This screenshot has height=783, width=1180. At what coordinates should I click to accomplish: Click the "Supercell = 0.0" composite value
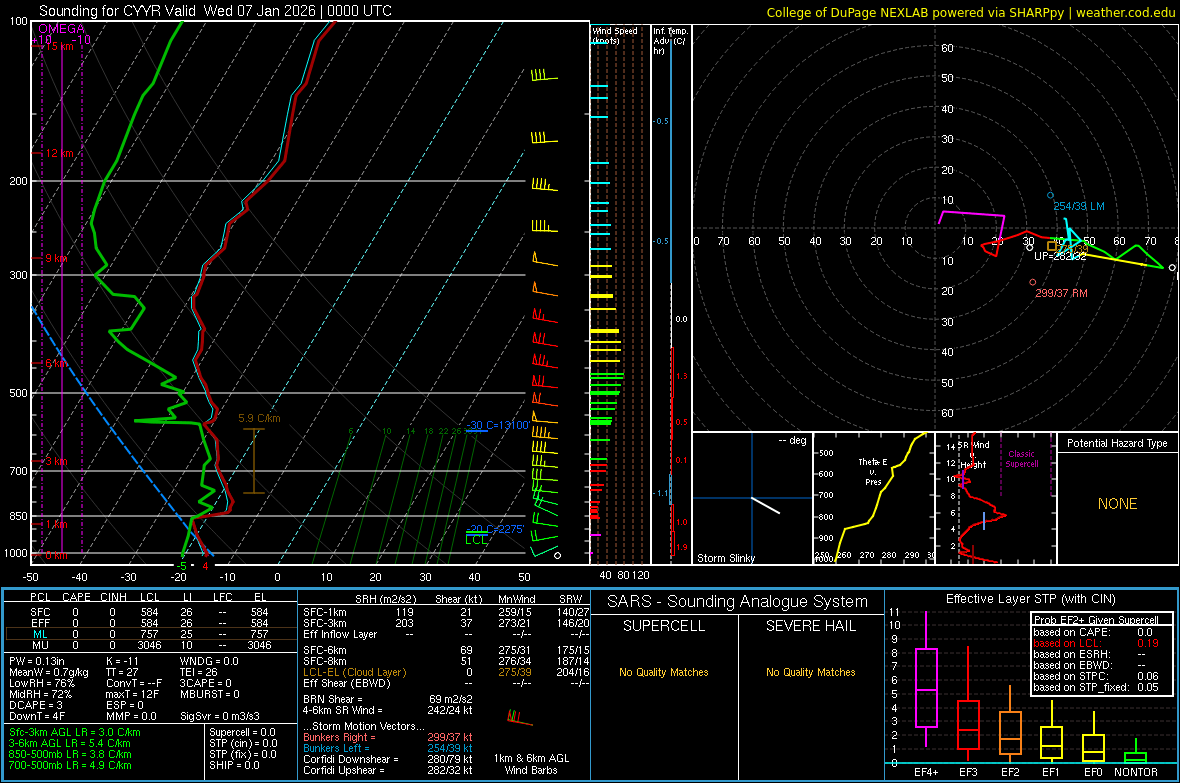[x=242, y=732]
